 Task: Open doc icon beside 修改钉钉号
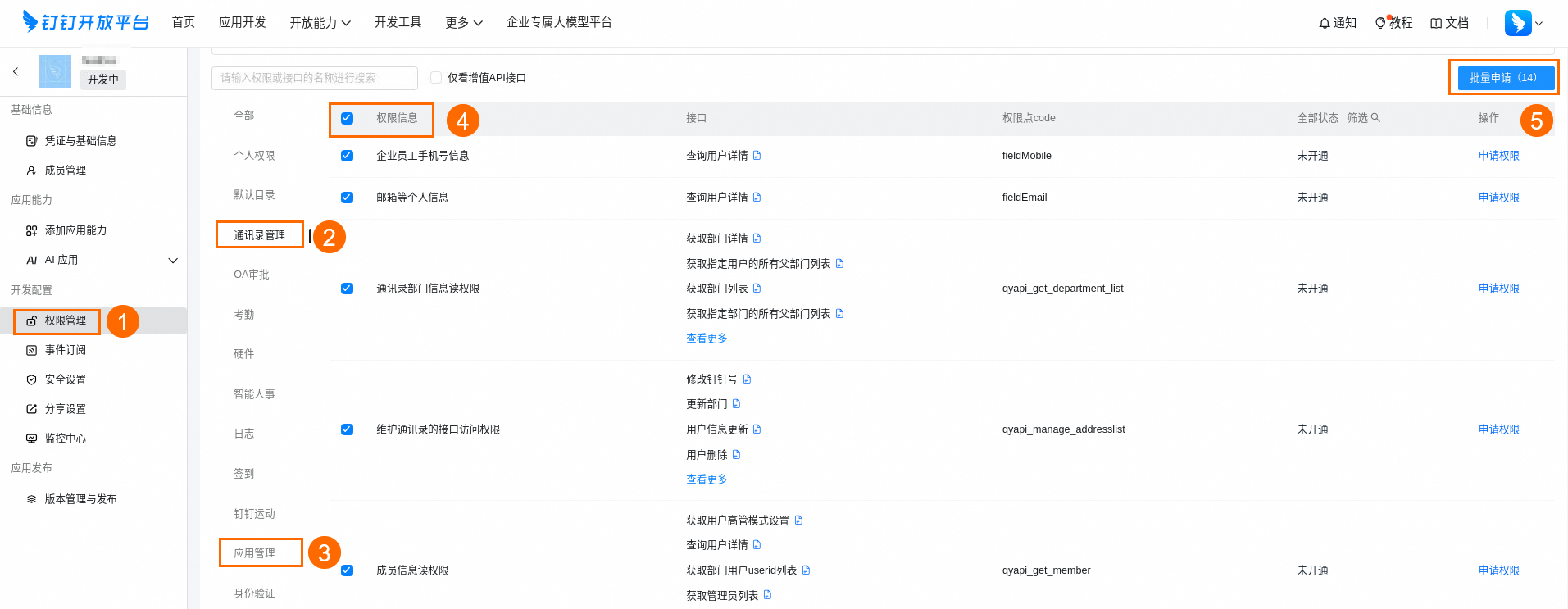pyautogui.click(x=747, y=379)
